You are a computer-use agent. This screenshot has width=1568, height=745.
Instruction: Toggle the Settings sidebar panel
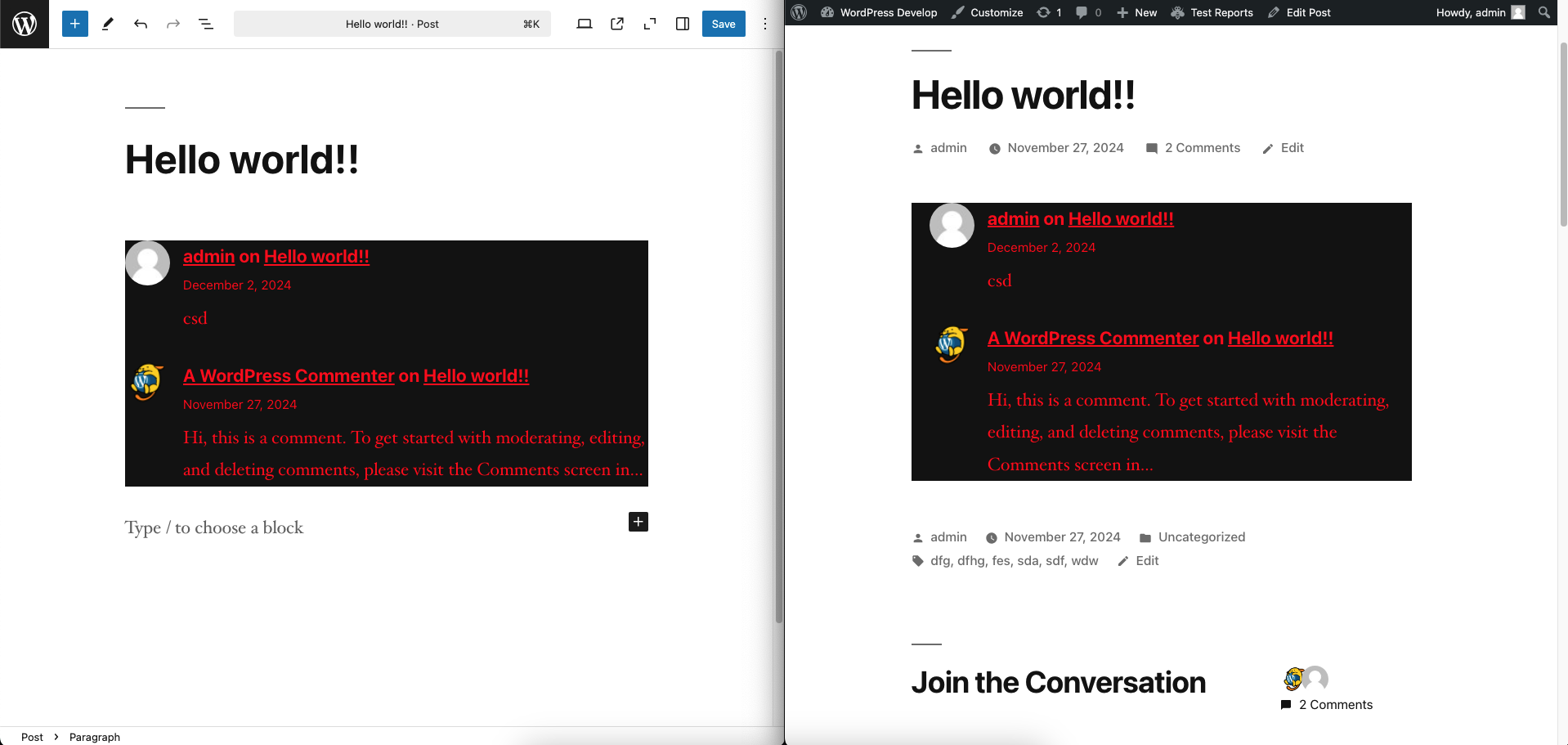click(x=683, y=24)
